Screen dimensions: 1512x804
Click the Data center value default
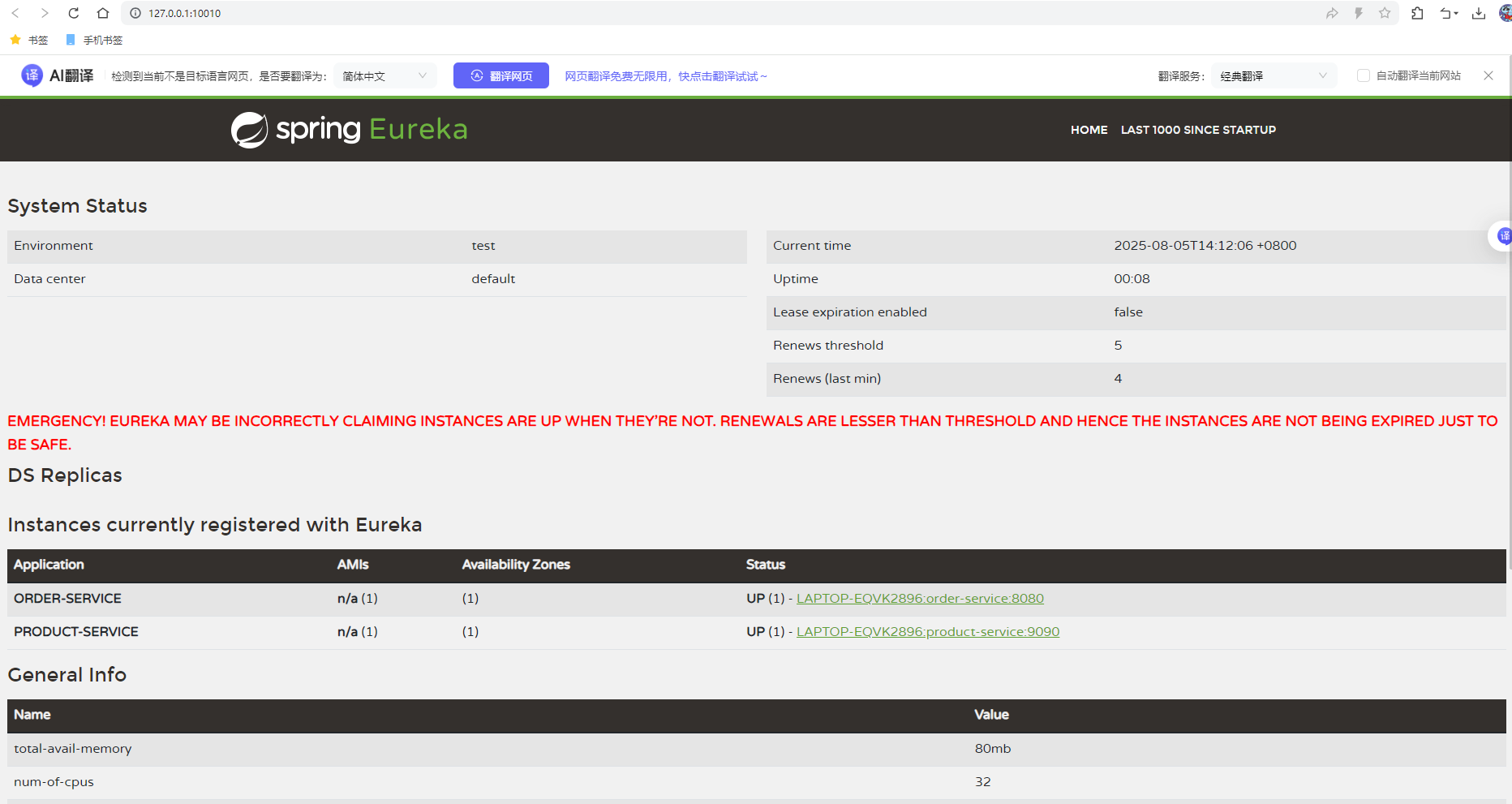tap(493, 279)
